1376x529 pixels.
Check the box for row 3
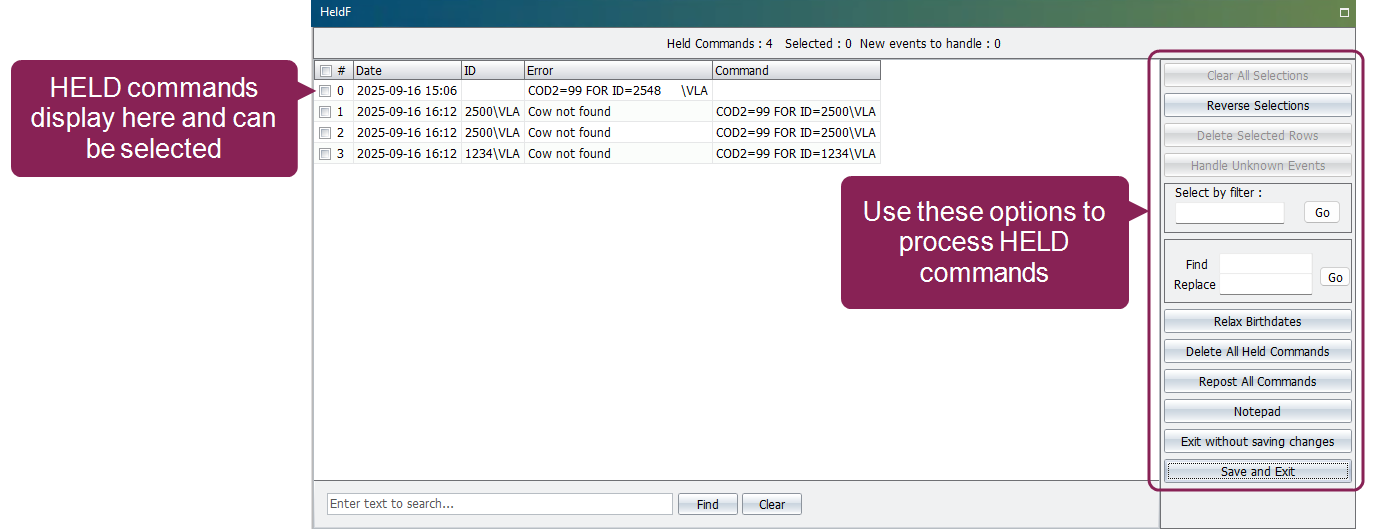pyautogui.click(x=325, y=154)
